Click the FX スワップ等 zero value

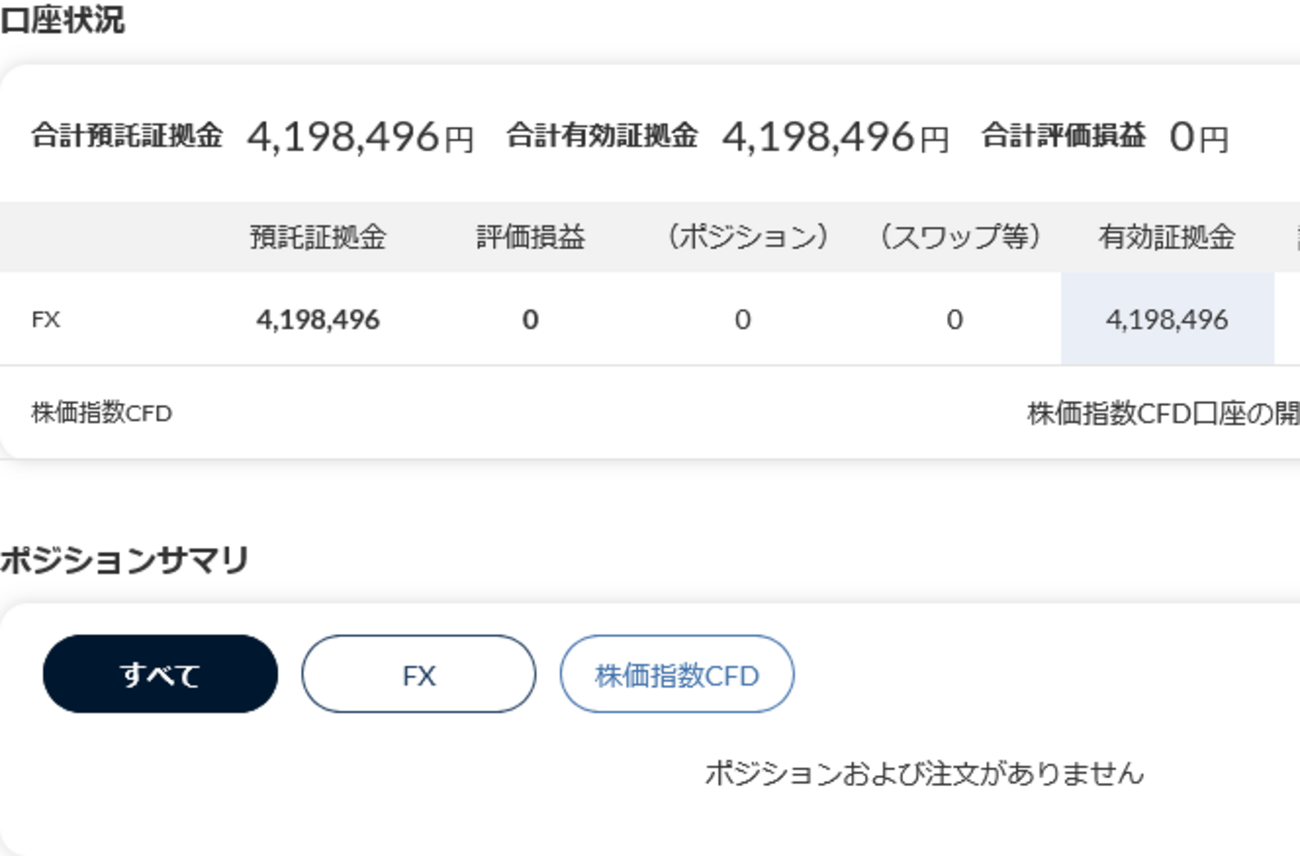pyautogui.click(x=955, y=320)
